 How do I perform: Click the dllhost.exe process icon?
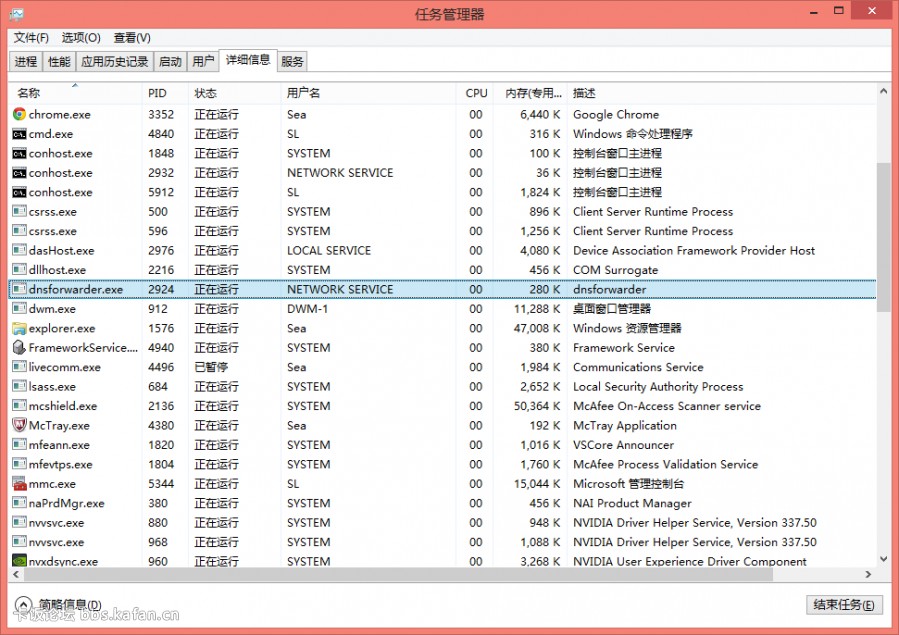(x=19, y=270)
